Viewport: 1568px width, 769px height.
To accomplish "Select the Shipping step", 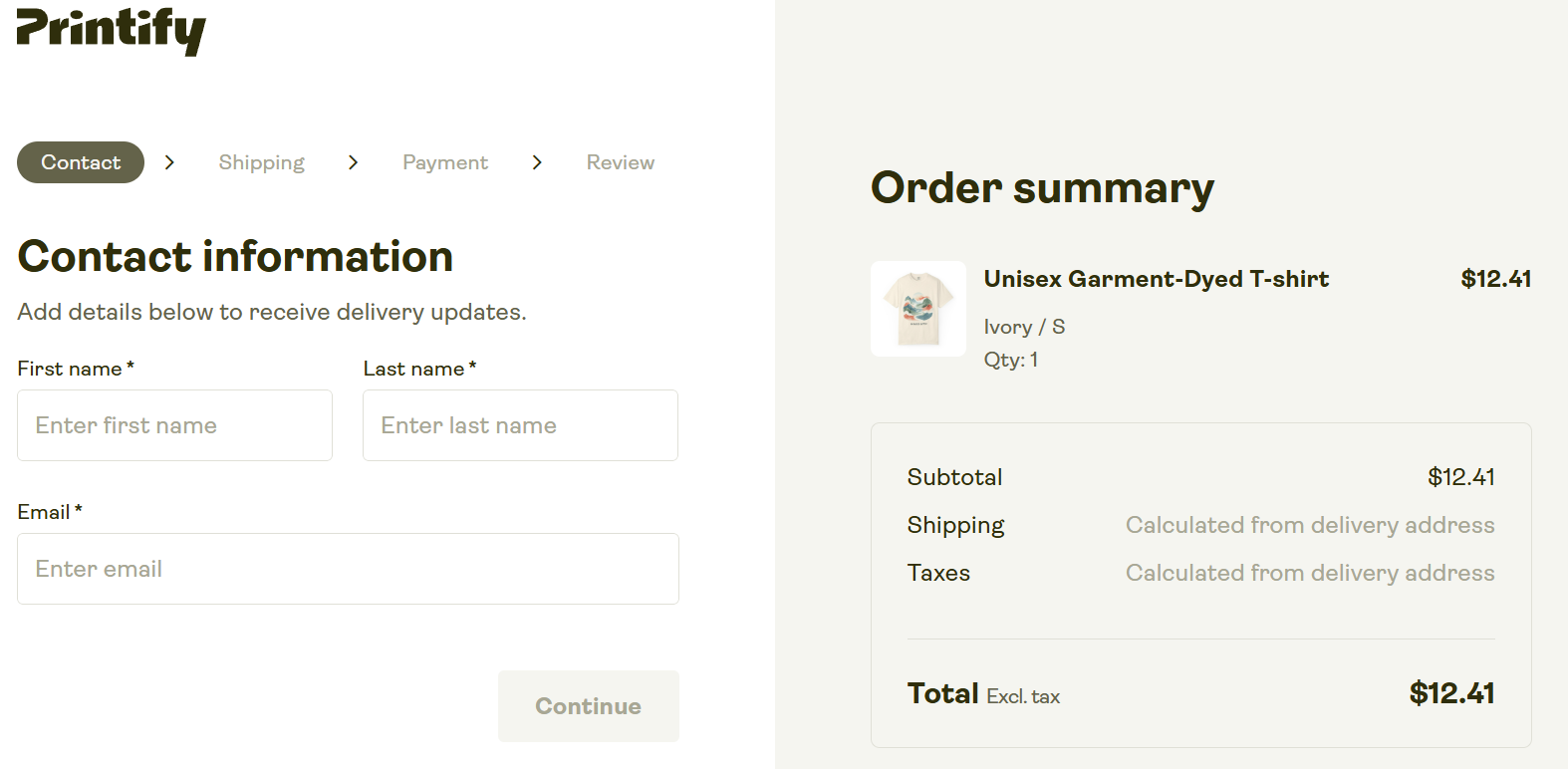I will tap(261, 161).
